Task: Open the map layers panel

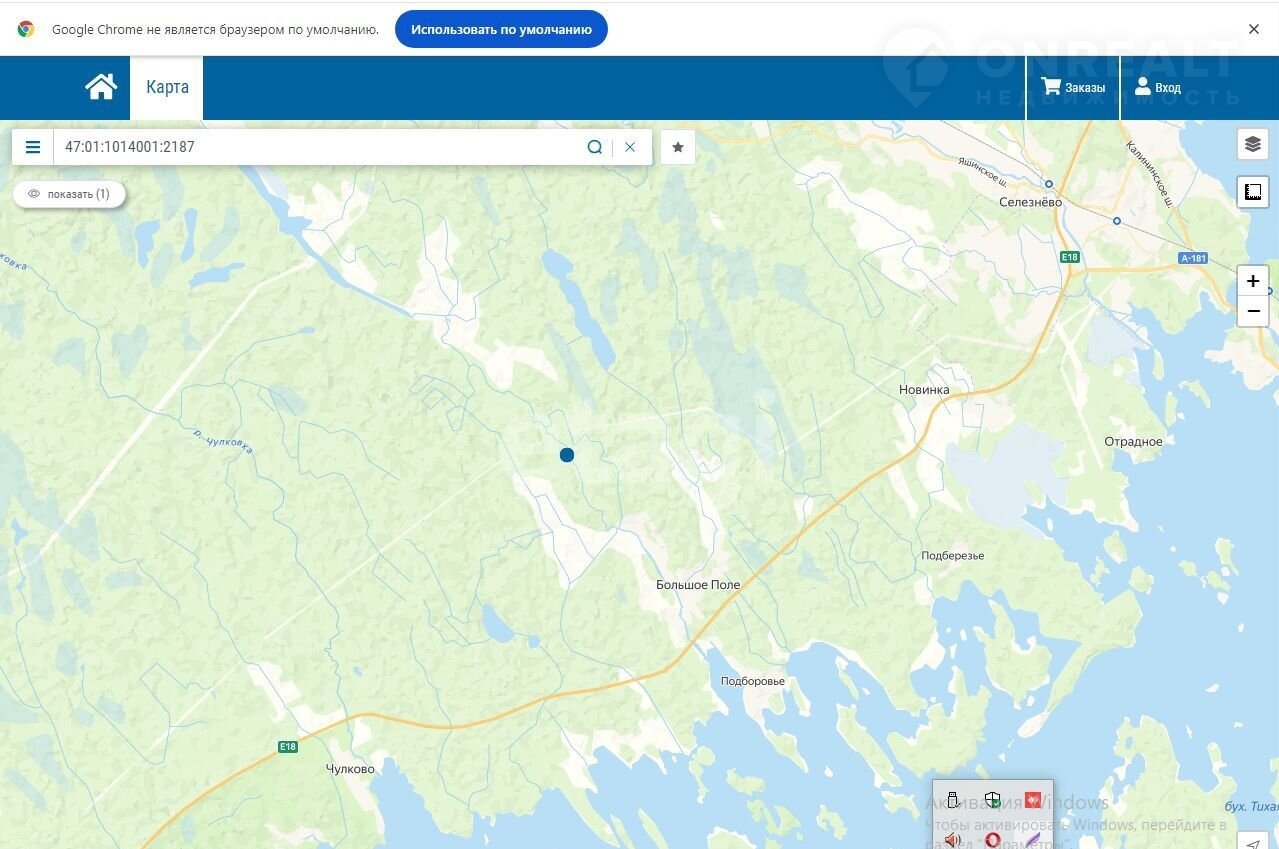Action: 1253,144
